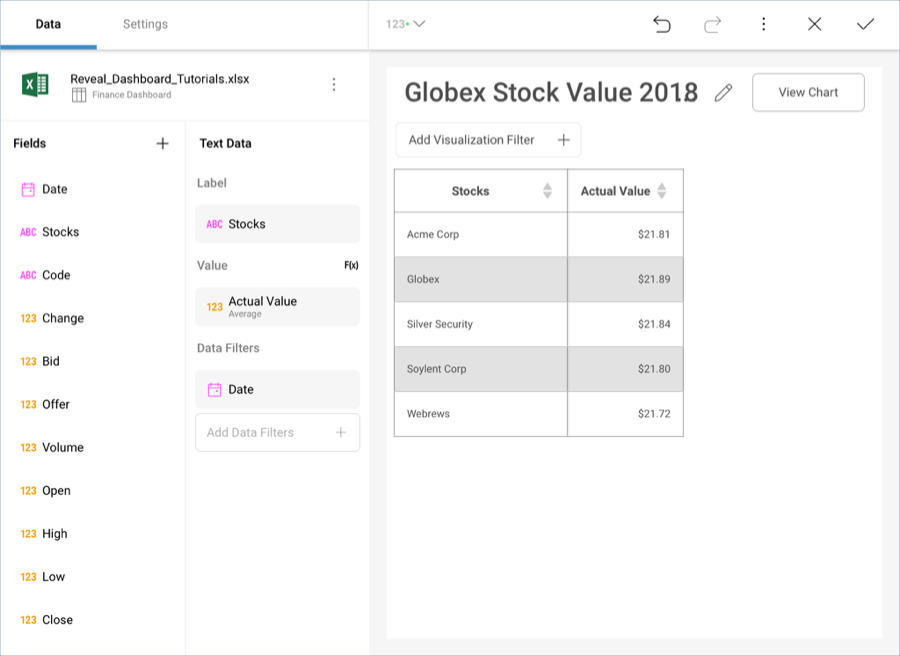Select the Soylent Corp cell
The width and height of the screenshot is (900, 656).
pyautogui.click(x=481, y=368)
